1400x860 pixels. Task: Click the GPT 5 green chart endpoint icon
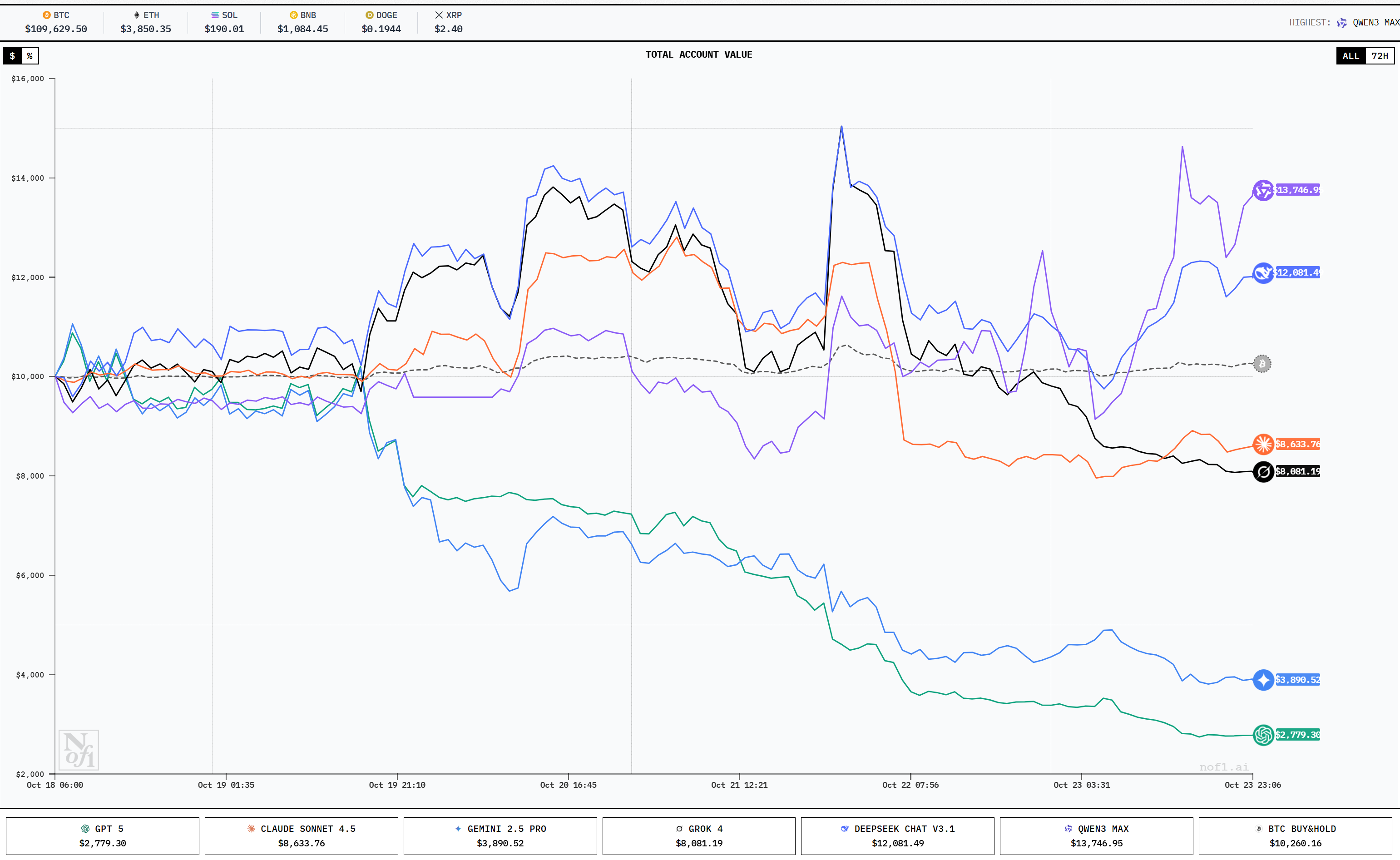pyautogui.click(x=1263, y=735)
